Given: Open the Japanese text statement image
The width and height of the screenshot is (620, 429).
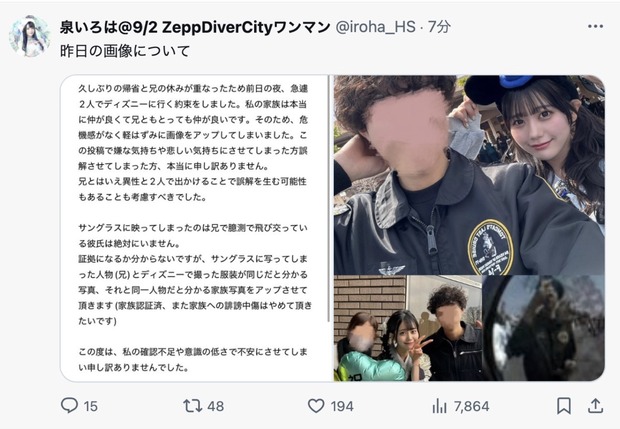Looking at the screenshot, I should pyautogui.click(x=195, y=228).
